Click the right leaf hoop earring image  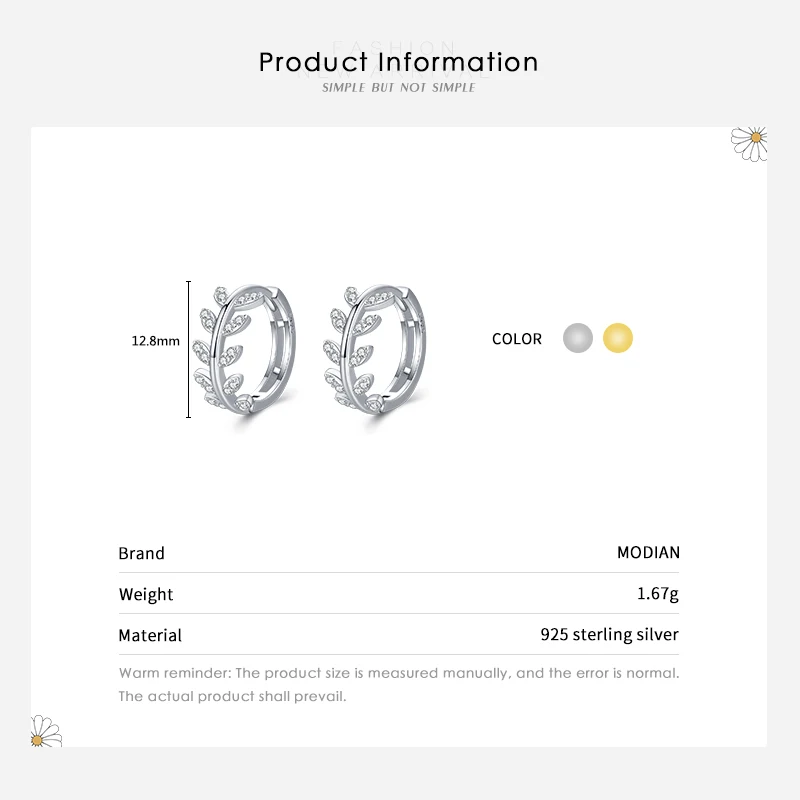[377, 350]
